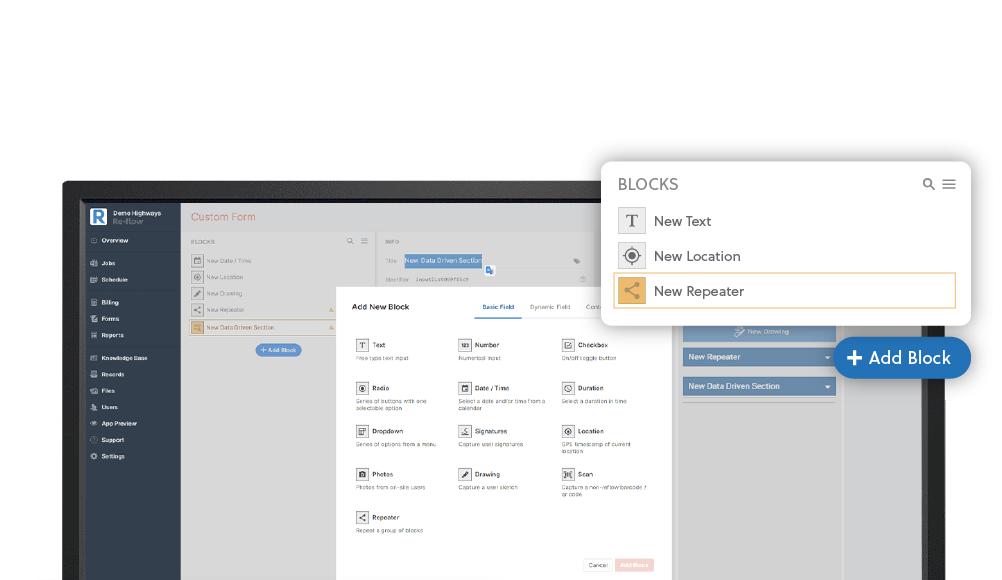Choose the Number block icon

pyautogui.click(x=465, y=345)
